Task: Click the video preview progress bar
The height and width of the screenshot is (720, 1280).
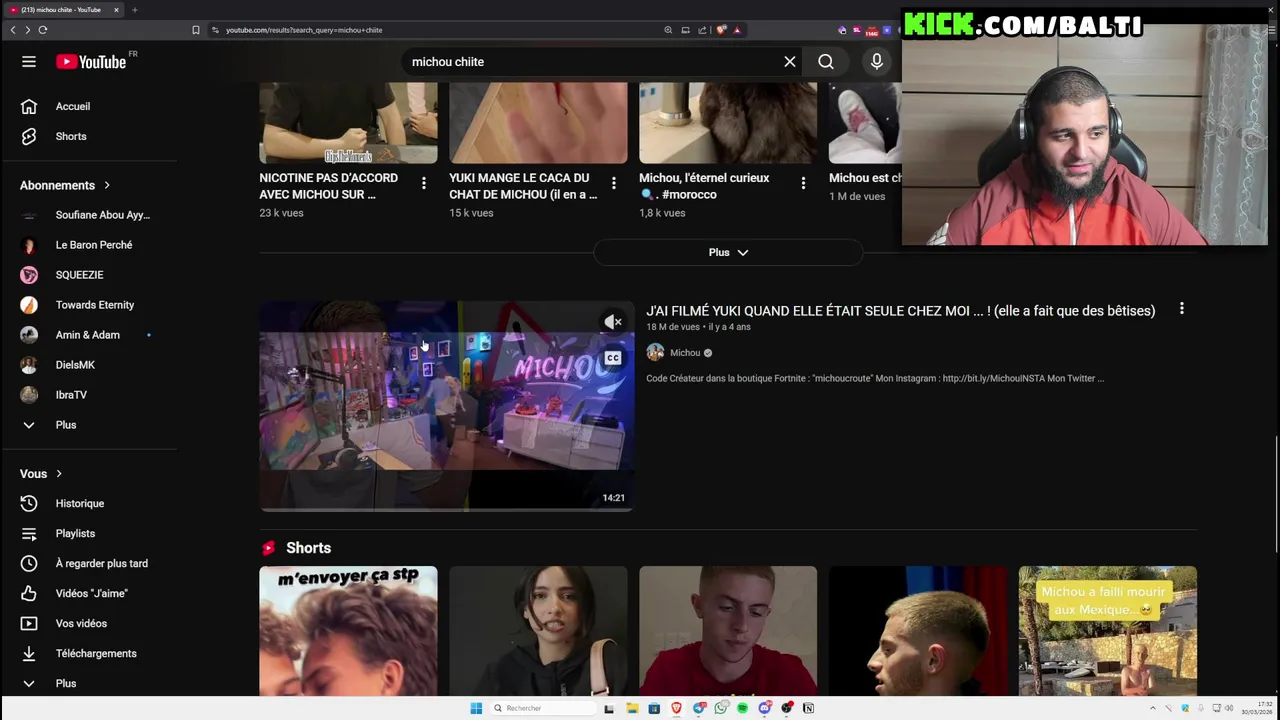Action: 446,509
